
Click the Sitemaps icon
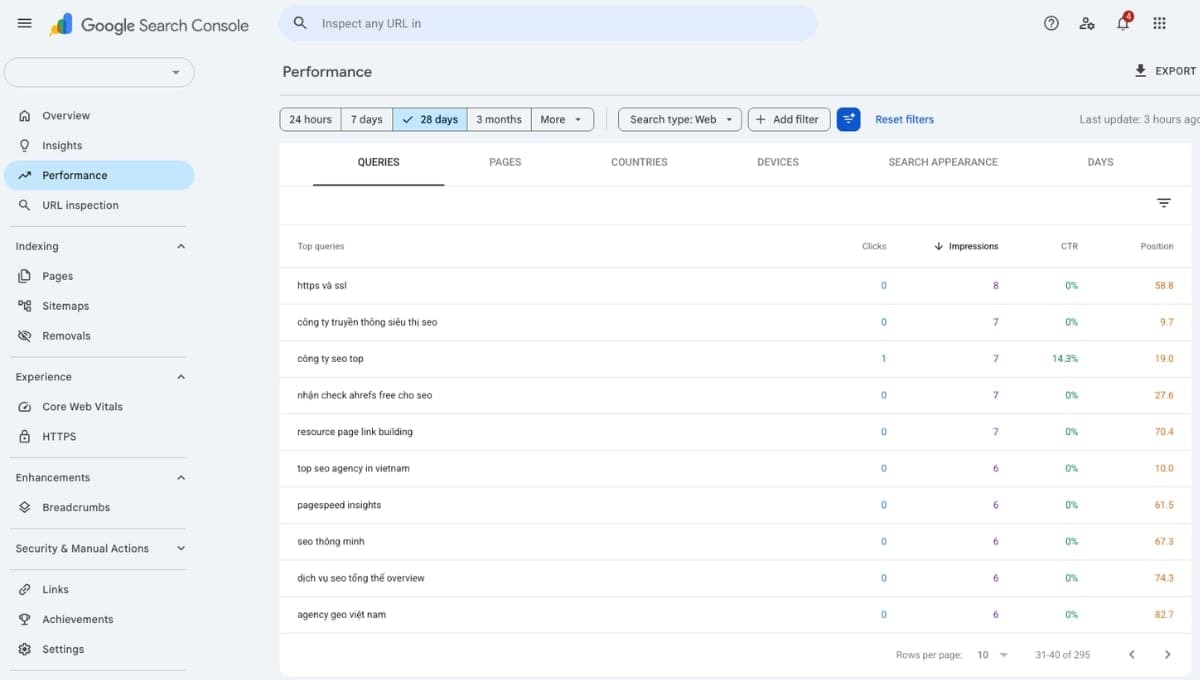(25, 306)
